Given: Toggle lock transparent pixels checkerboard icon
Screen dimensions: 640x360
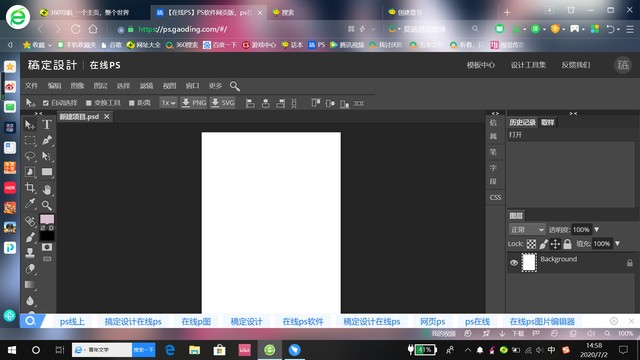Looking at the screenshot, I should coord(531,244).
